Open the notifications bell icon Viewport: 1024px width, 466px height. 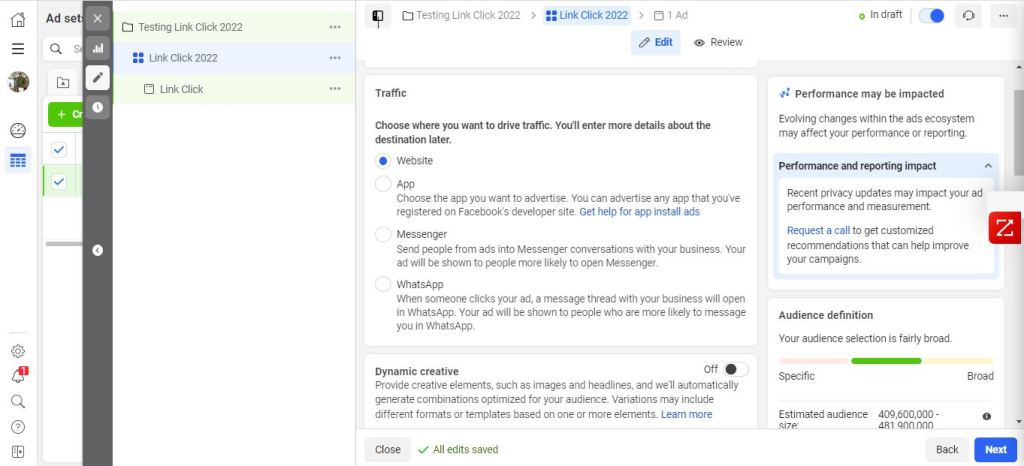pos(18,376)
